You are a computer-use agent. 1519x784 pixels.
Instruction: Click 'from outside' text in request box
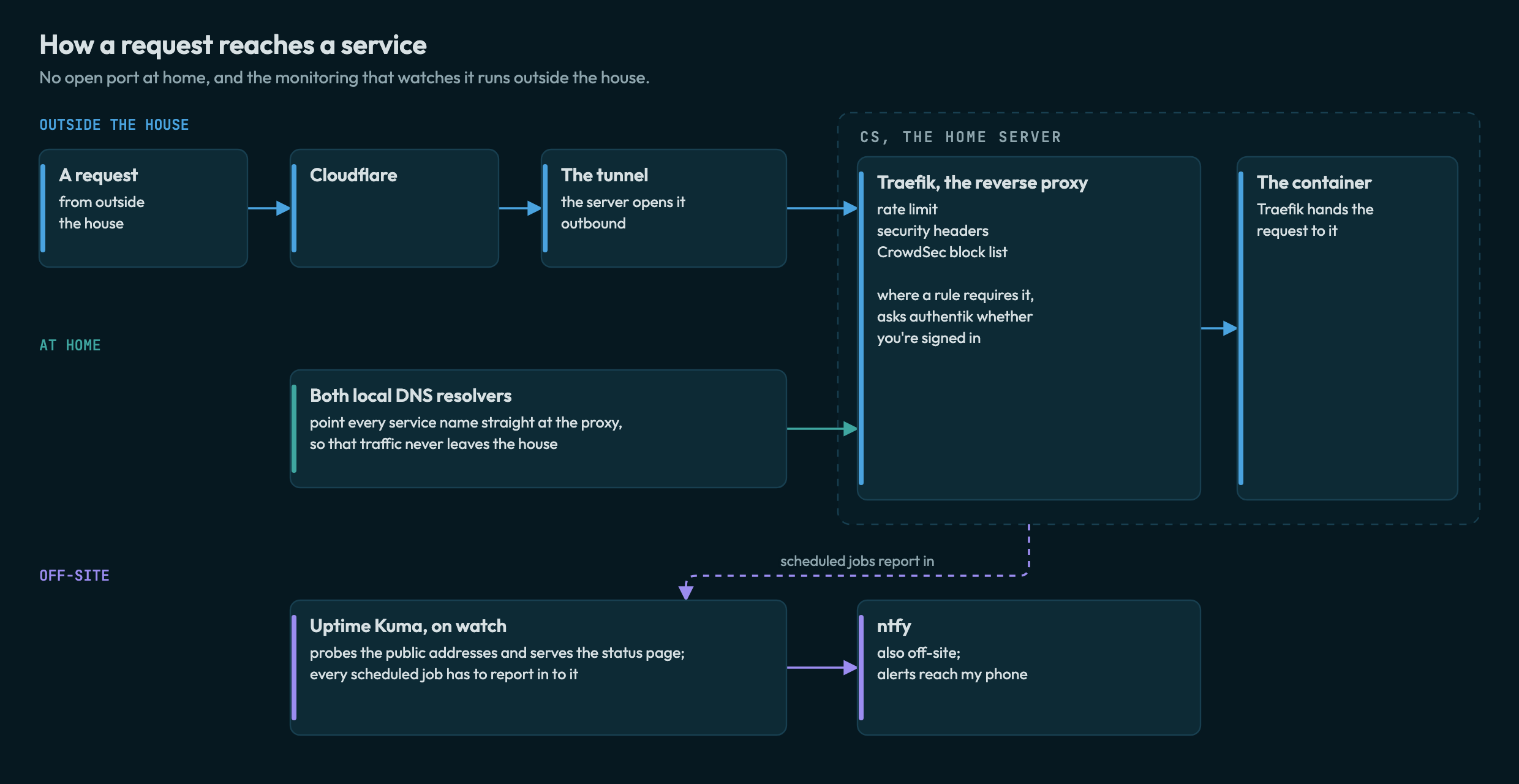pyautogui.click(x=102, y=202)
